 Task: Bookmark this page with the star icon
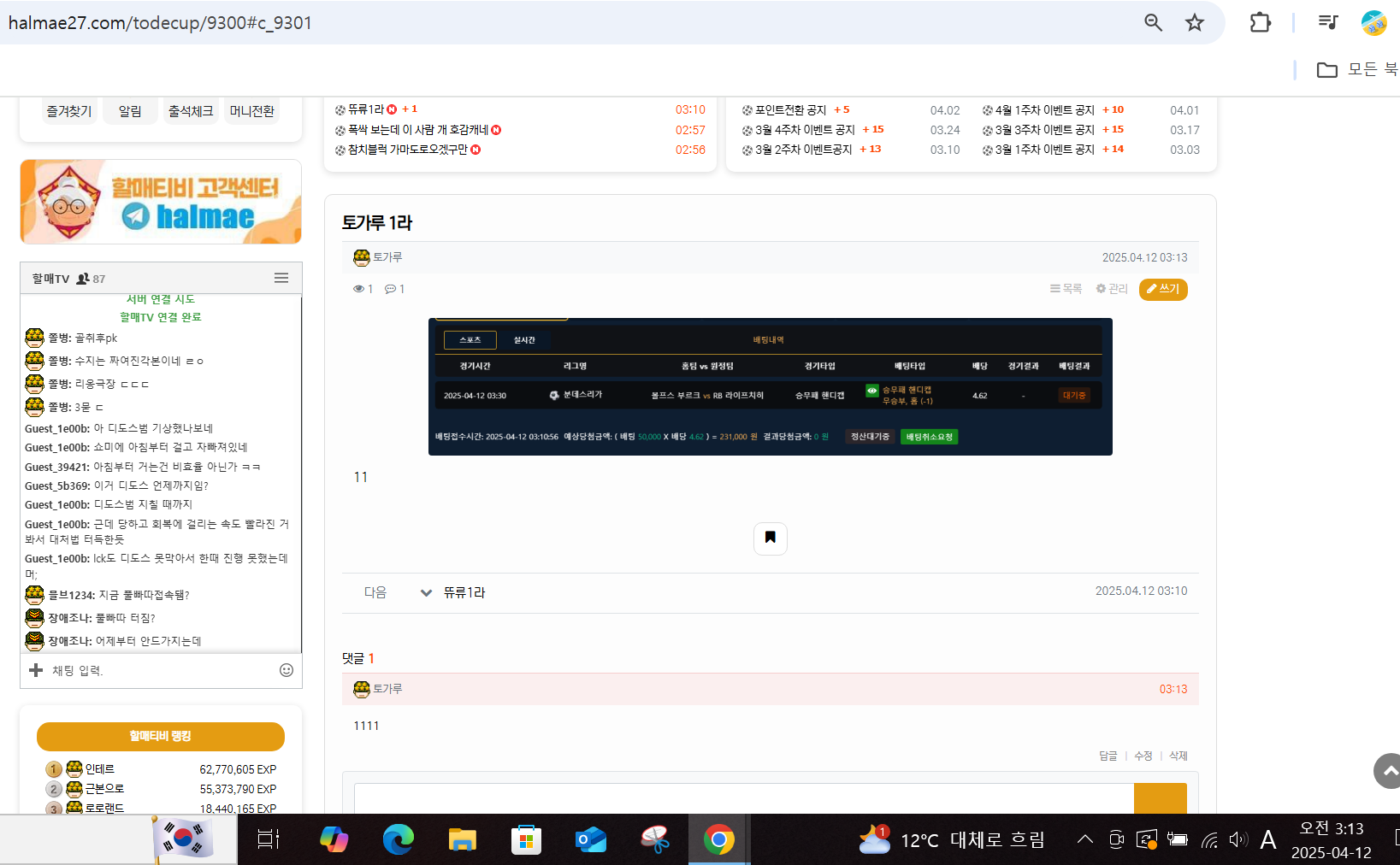(1195, 23)
